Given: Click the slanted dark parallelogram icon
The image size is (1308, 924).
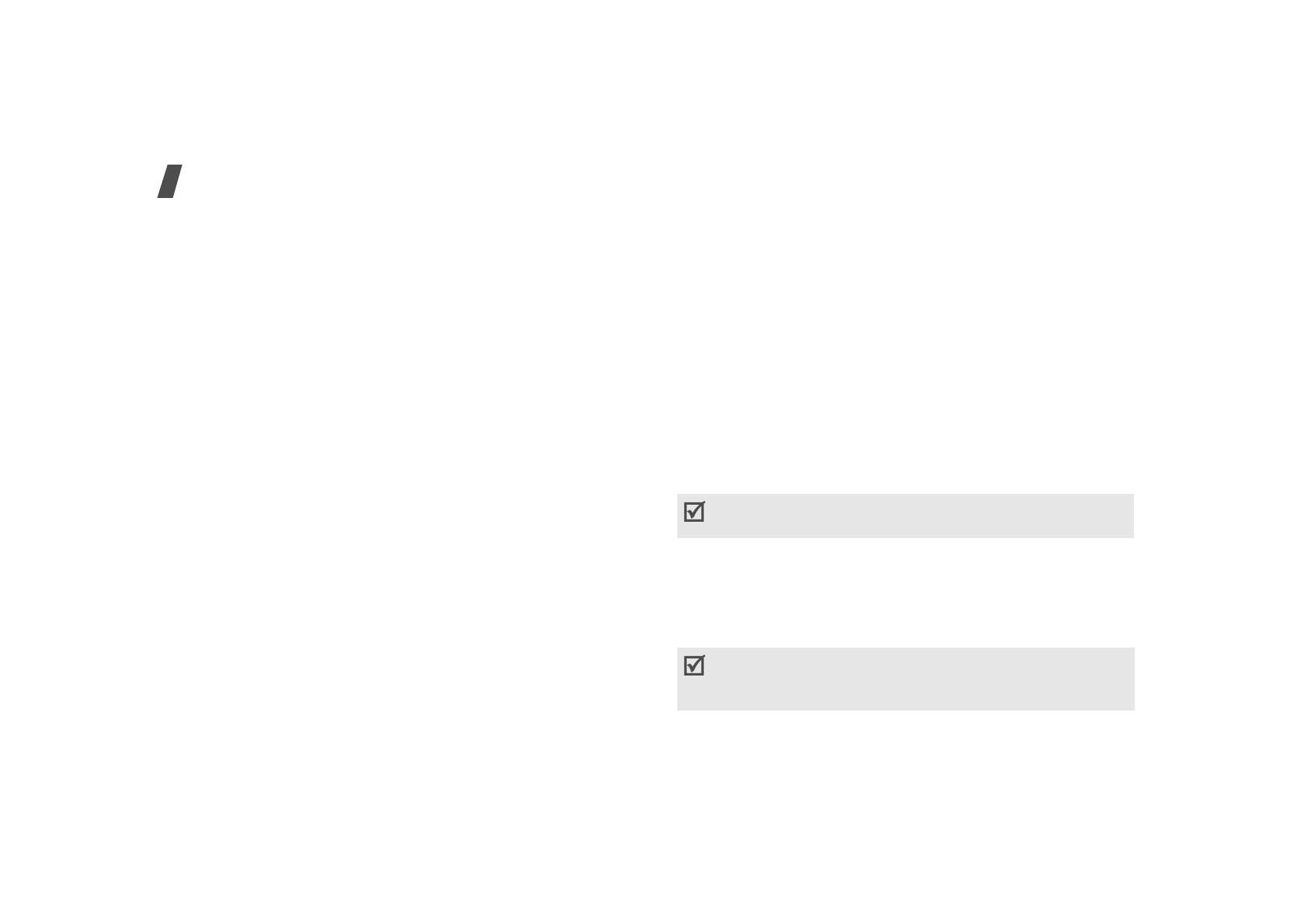Looking at the screenshot, I should 169,181.
